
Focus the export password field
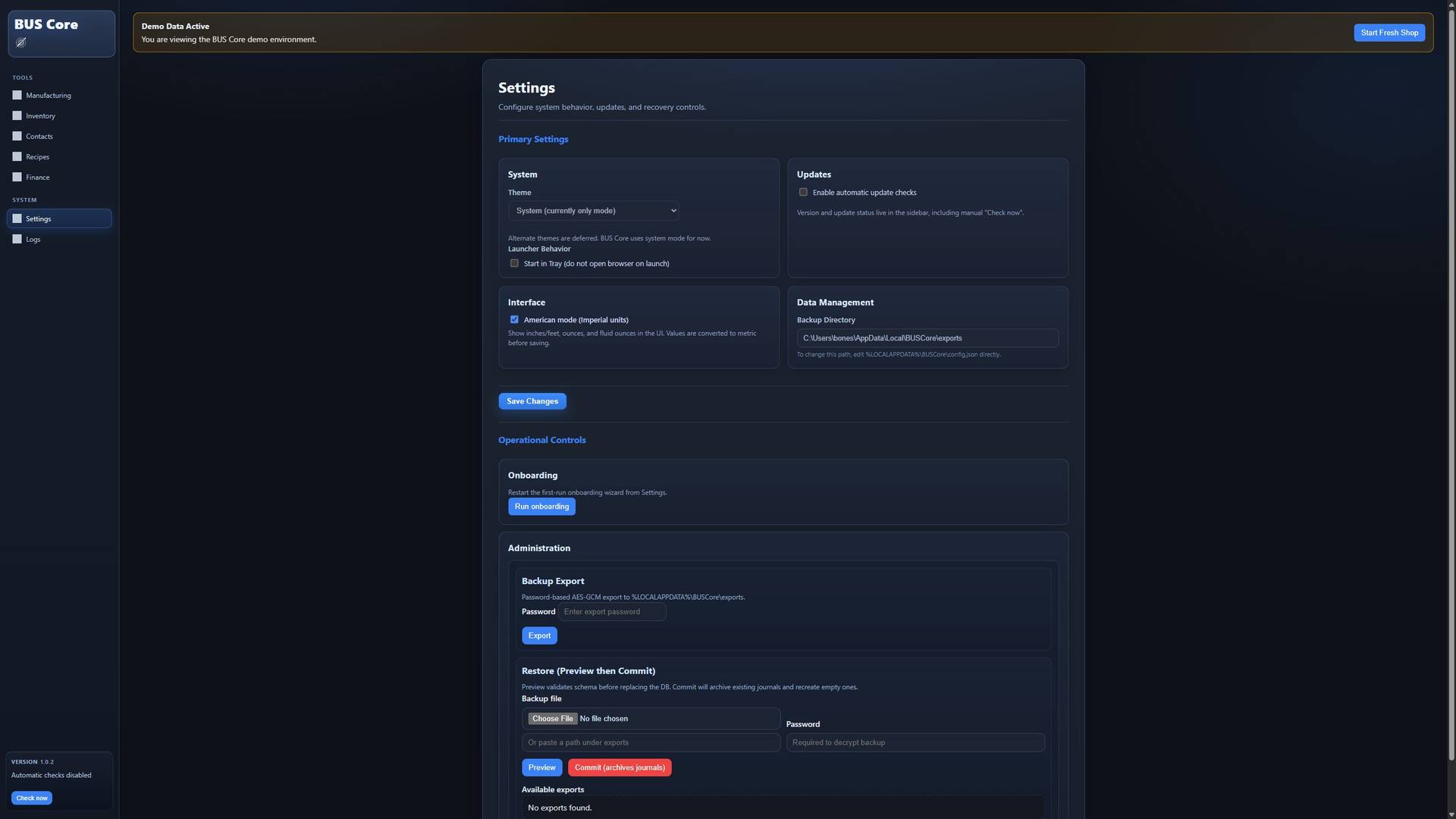click(x=612, y=612)
